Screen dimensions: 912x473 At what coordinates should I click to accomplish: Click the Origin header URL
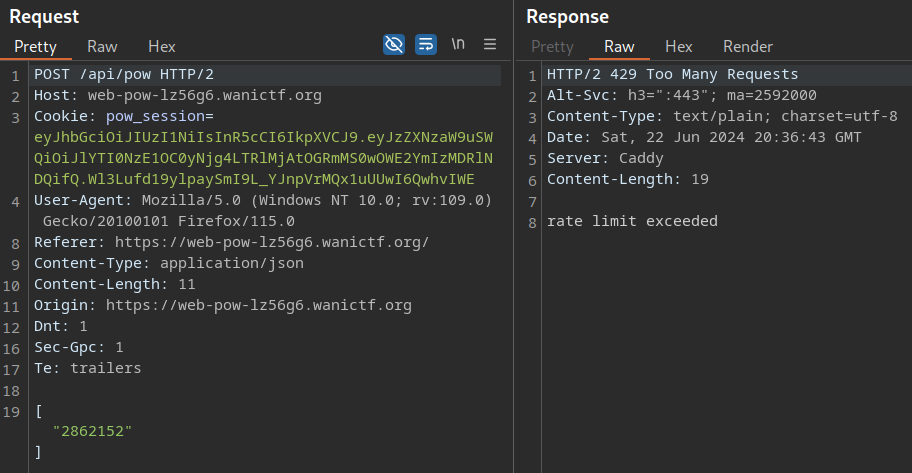(258, 305)
